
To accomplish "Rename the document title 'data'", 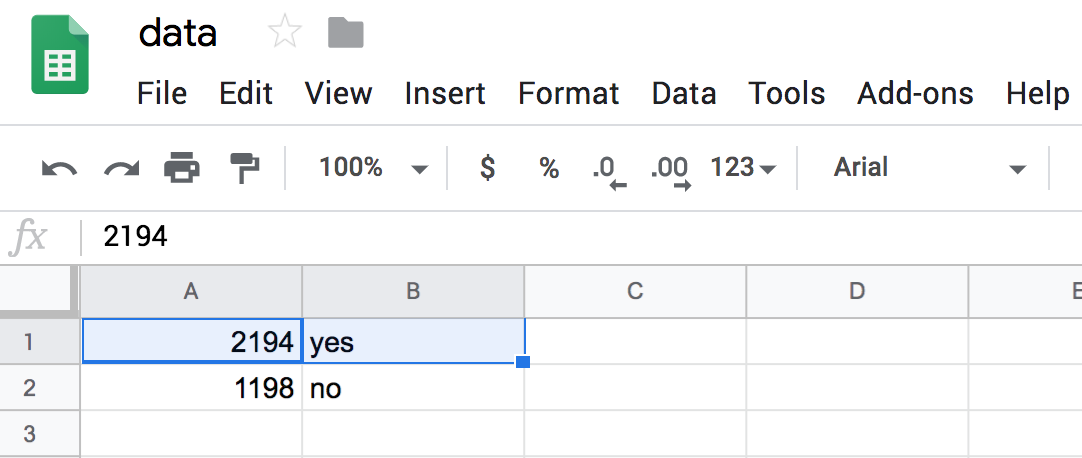I will point(178,34).
